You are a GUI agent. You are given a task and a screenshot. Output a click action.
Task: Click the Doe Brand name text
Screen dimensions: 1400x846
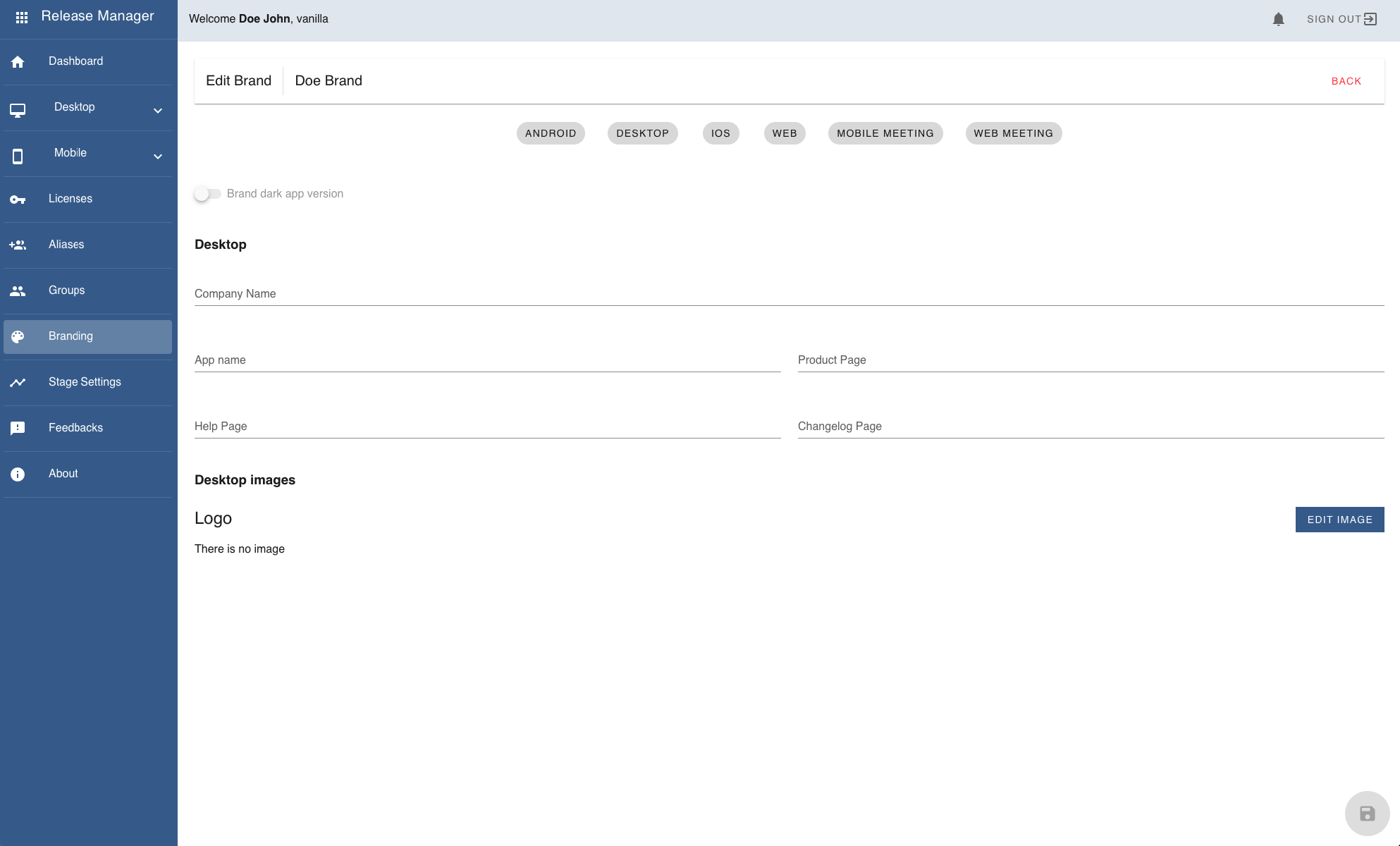tap(328, 81)
